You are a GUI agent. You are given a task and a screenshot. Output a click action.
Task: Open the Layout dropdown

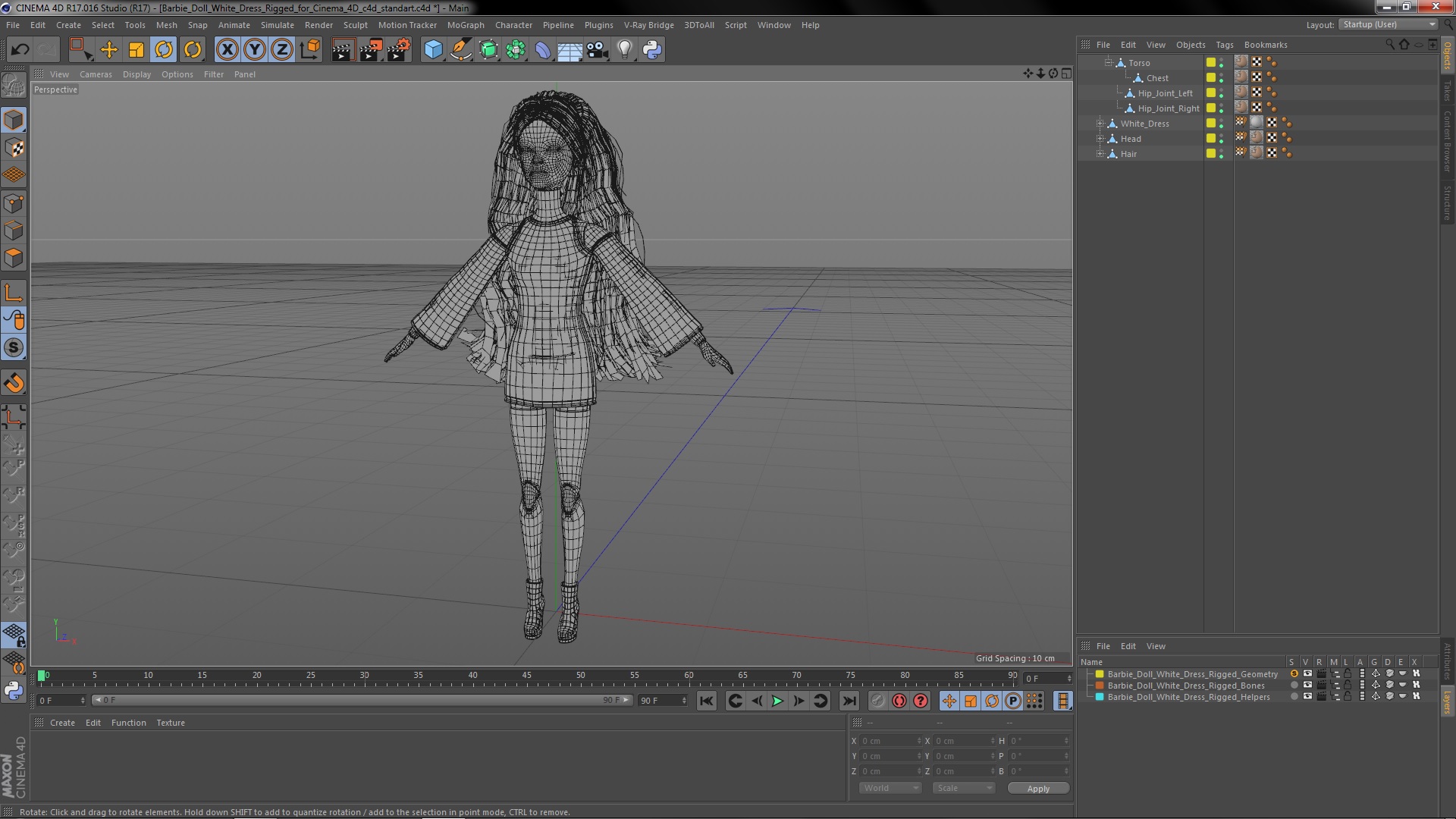(1388, 24)
